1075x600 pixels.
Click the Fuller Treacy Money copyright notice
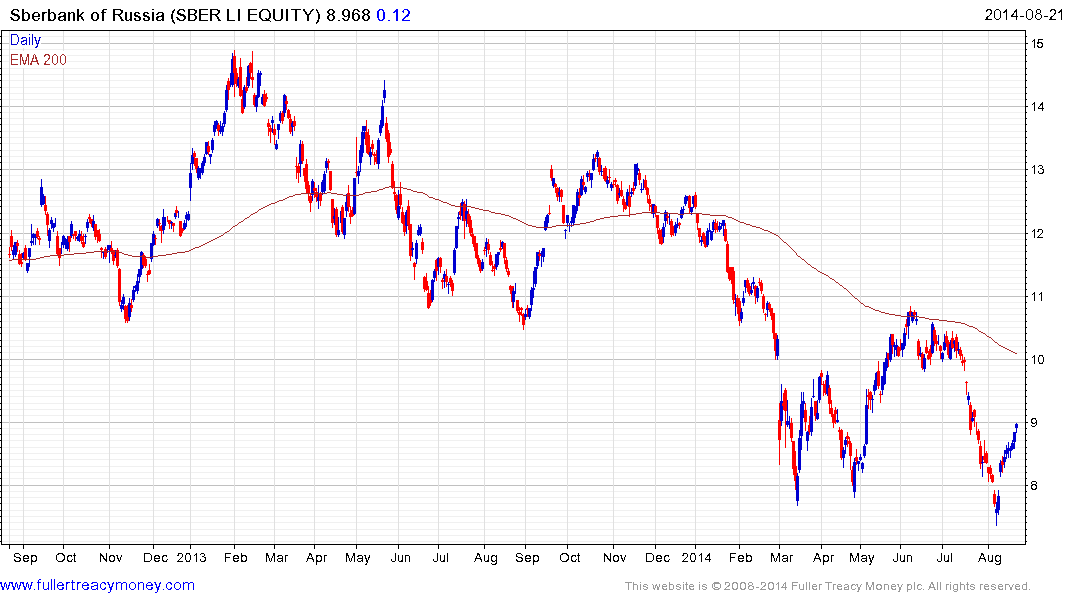tap(828, 586)
